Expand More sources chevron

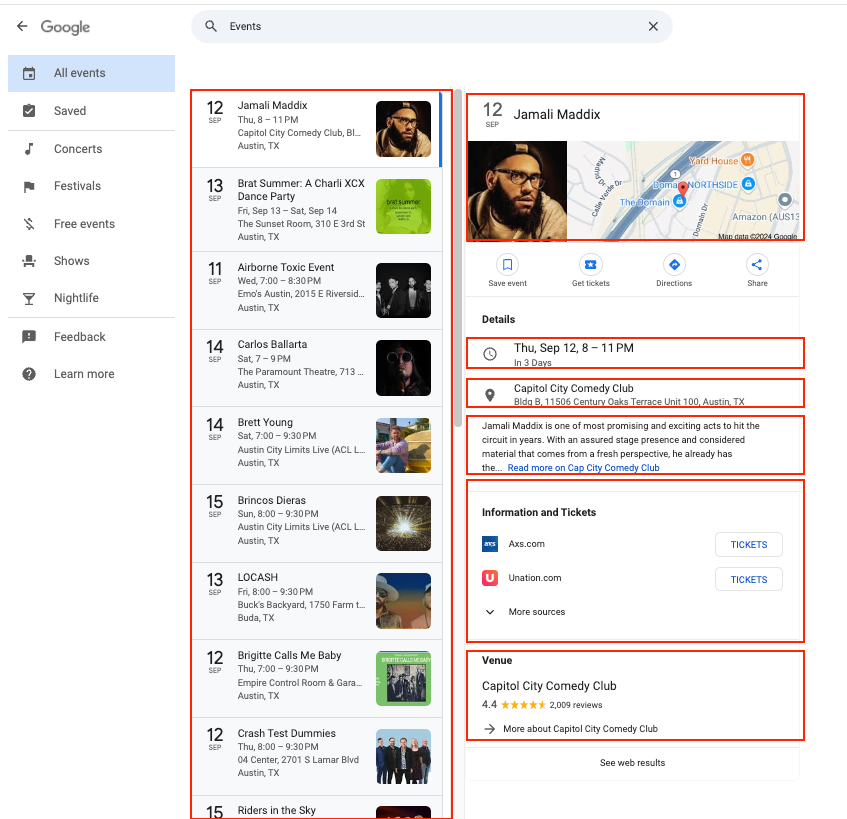click(490, 612)
